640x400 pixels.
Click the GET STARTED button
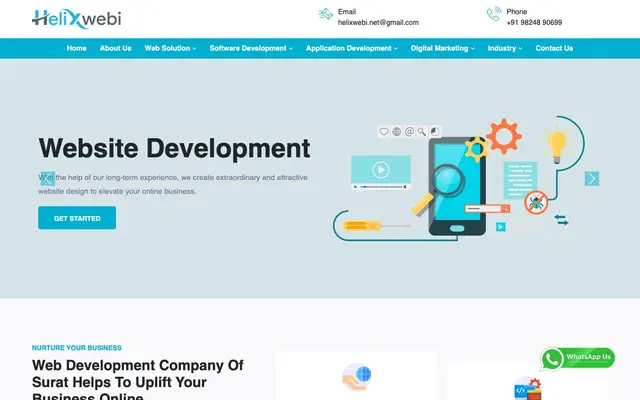tap(77, 218)
